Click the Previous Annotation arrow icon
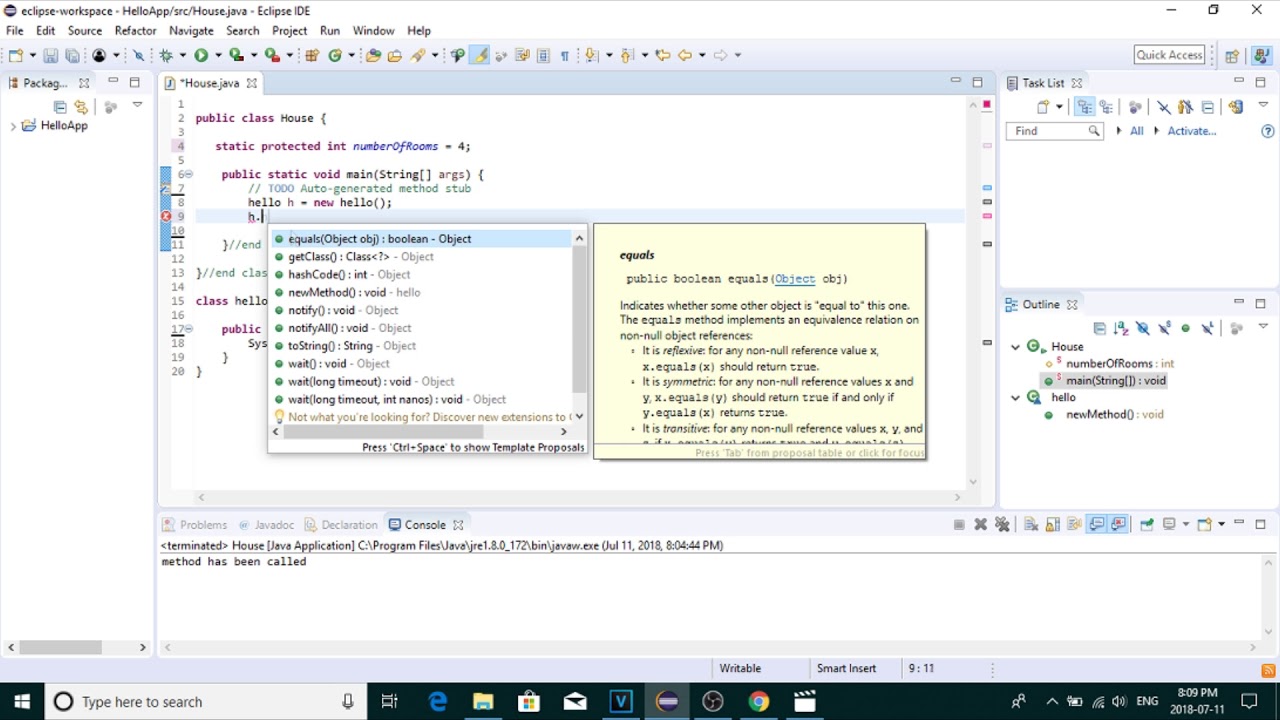1280x720 pixels. click(x=627, y=55)
